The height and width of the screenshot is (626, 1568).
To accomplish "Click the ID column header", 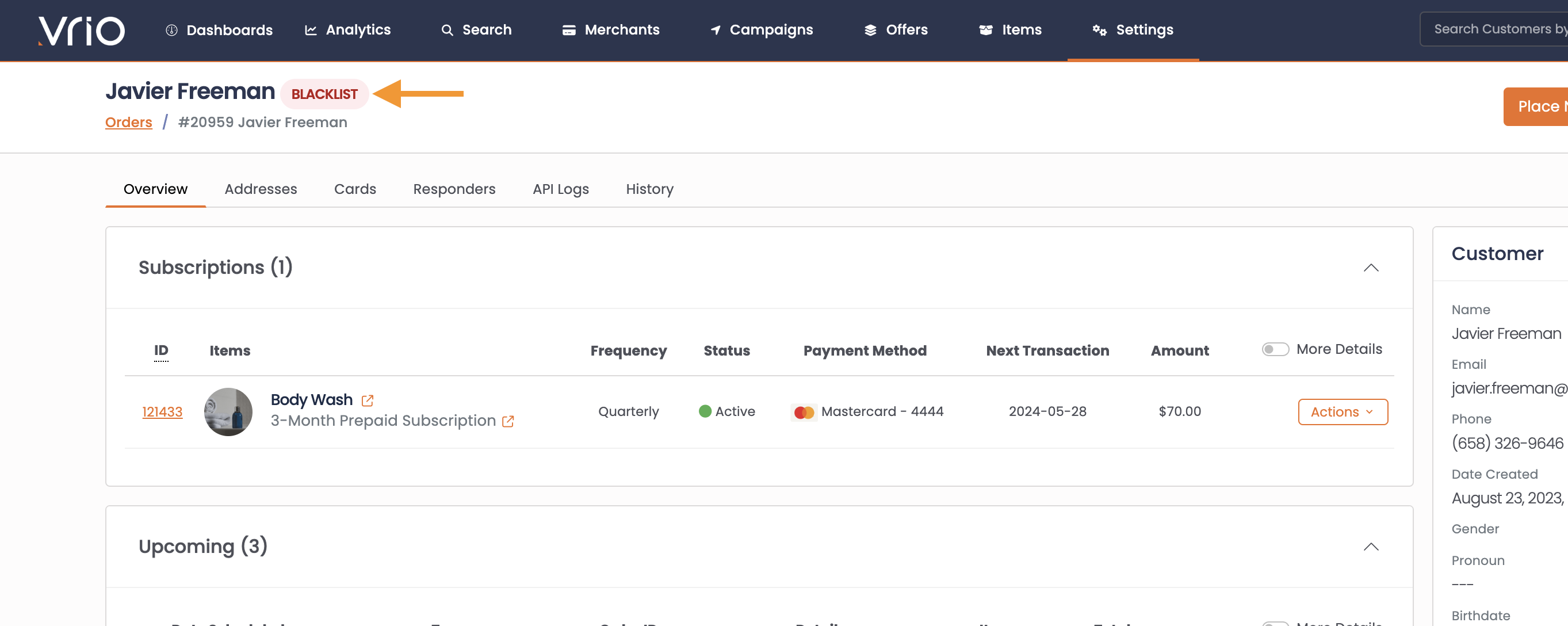I will (160, 351).
